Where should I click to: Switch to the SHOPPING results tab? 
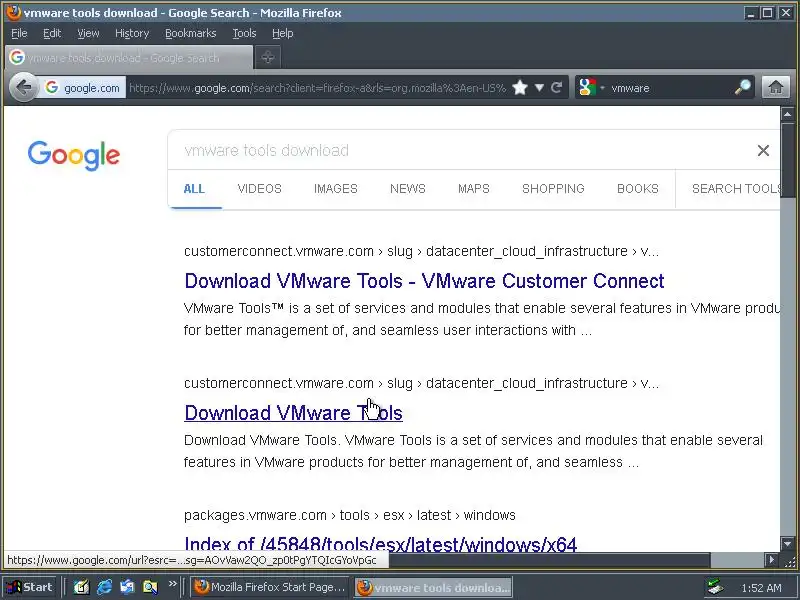[x=553, y=189]
